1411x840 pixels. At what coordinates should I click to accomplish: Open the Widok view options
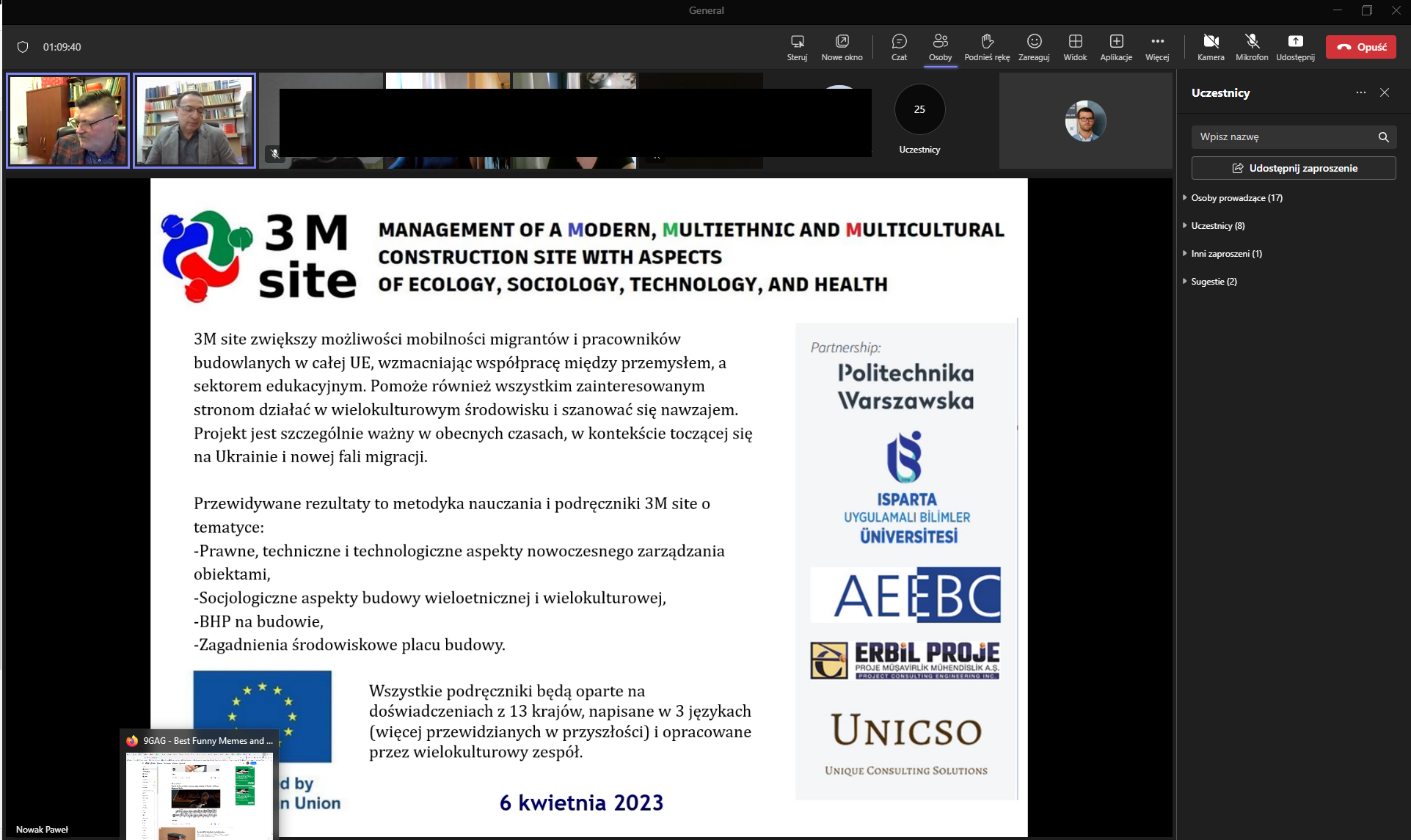1075,47
